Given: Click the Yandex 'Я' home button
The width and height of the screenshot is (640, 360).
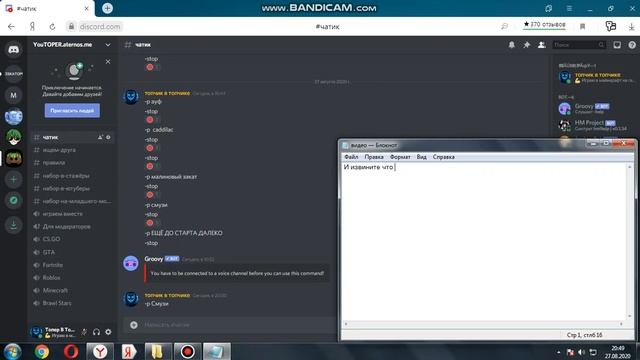Looking at the screenshot, I should pyautogui.click(x=32, y=27).
